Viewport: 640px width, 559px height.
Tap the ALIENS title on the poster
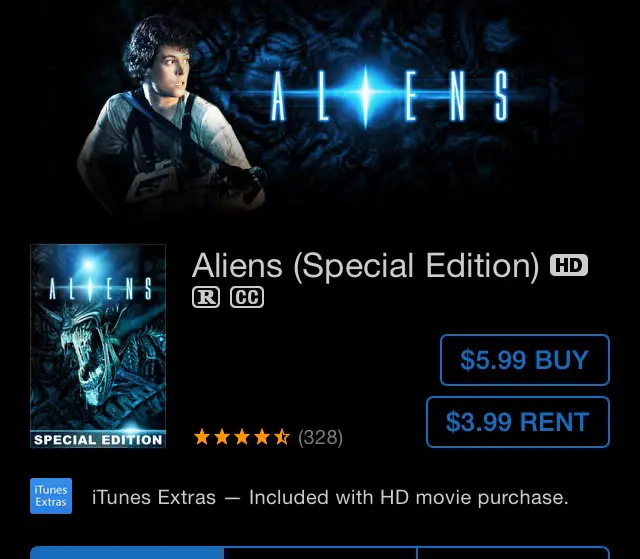100,289
